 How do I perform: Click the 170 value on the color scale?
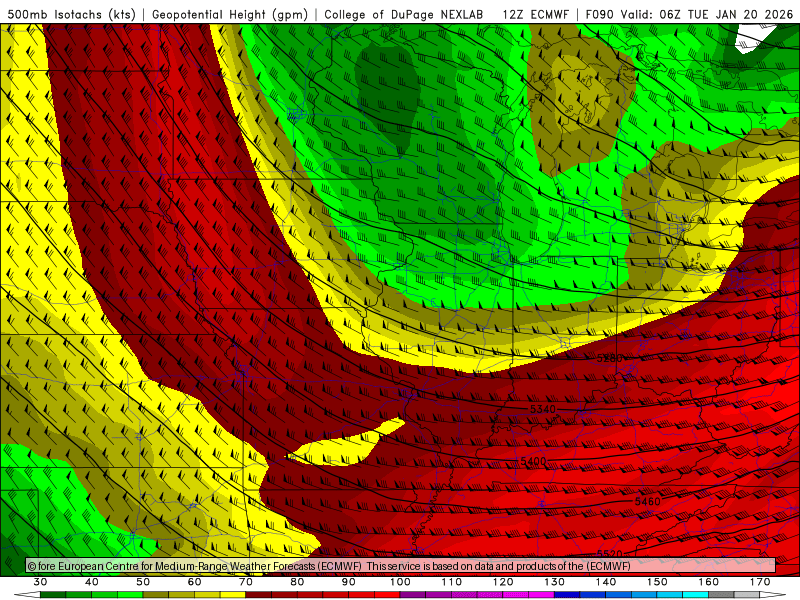click(x=760, y=582)
